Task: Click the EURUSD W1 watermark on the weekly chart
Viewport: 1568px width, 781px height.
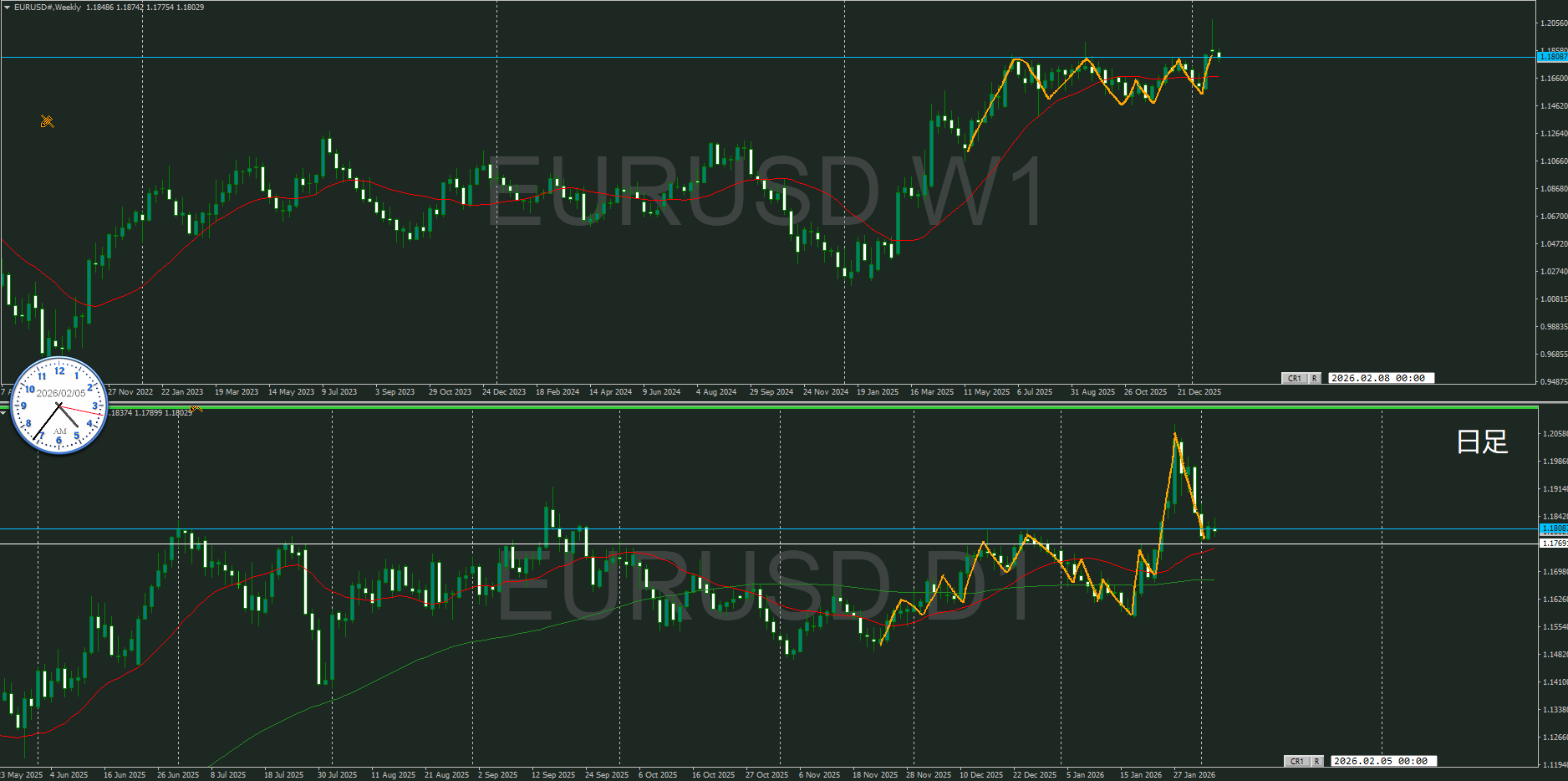Action: [x=764, y=192]
